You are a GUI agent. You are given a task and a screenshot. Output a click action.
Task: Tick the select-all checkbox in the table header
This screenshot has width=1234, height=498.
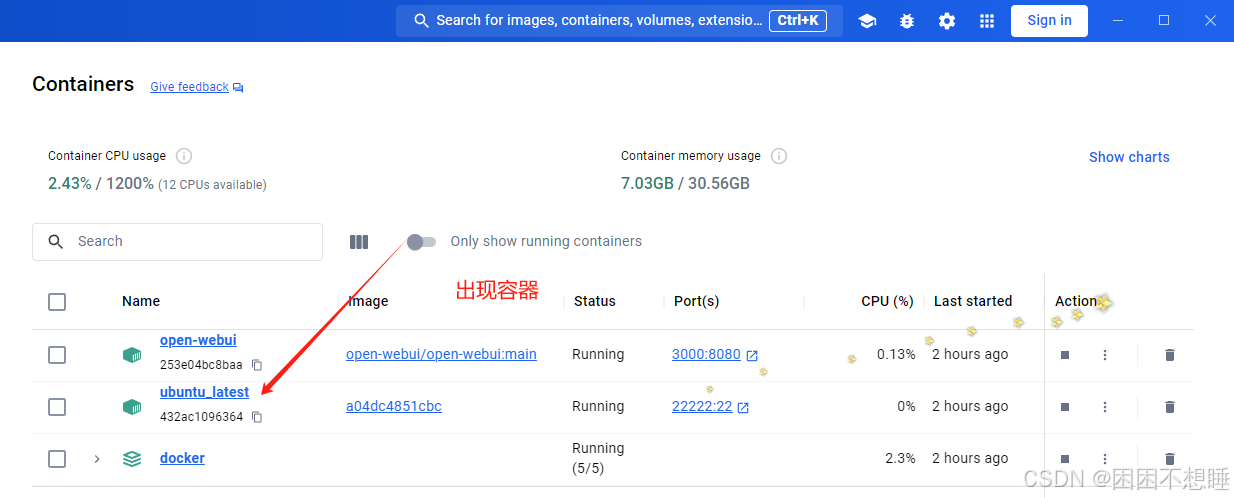(57, 301)
